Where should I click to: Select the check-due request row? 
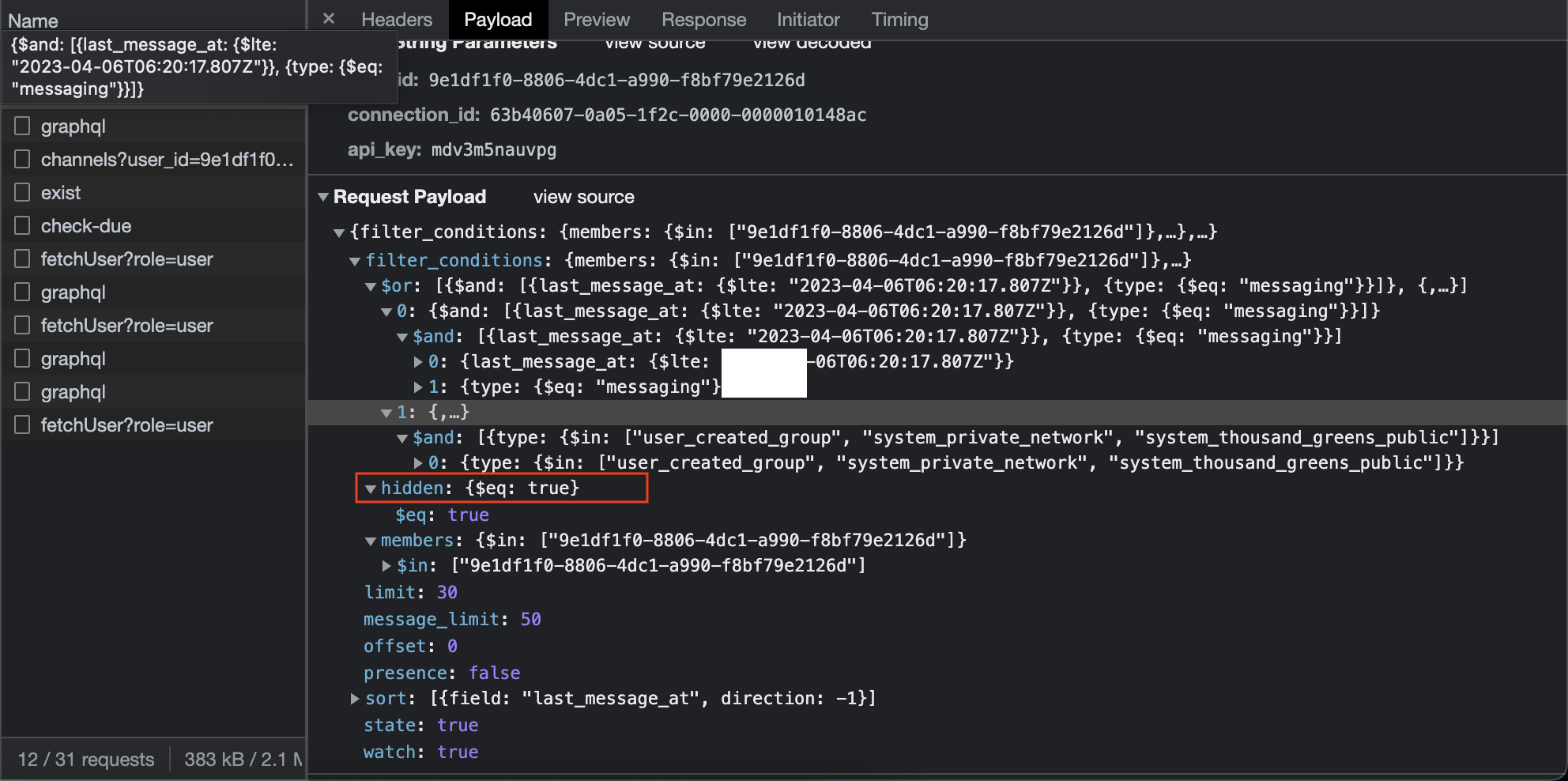(153, 226)
